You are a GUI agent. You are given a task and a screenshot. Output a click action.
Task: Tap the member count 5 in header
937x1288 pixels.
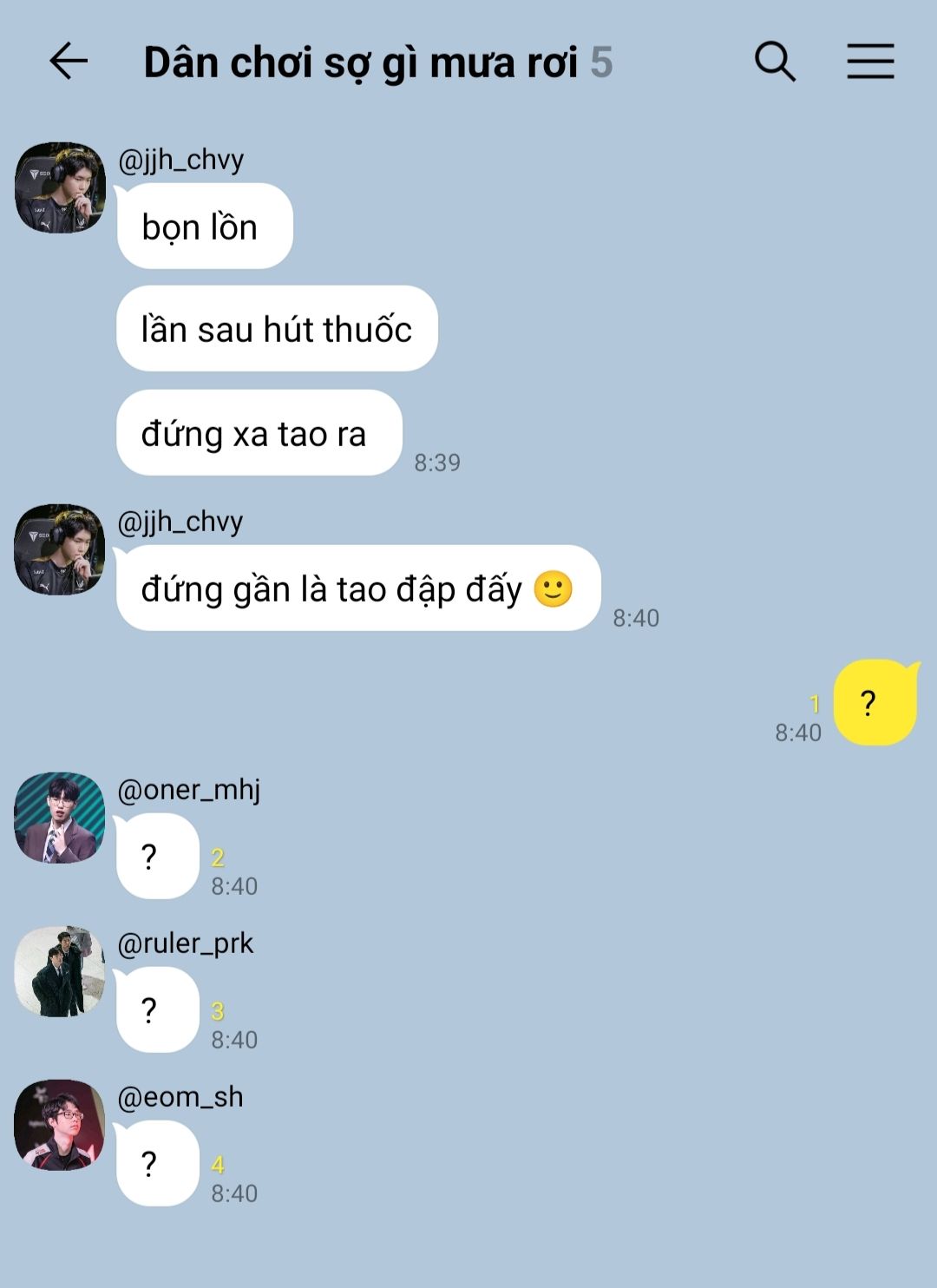pos(601,62)
